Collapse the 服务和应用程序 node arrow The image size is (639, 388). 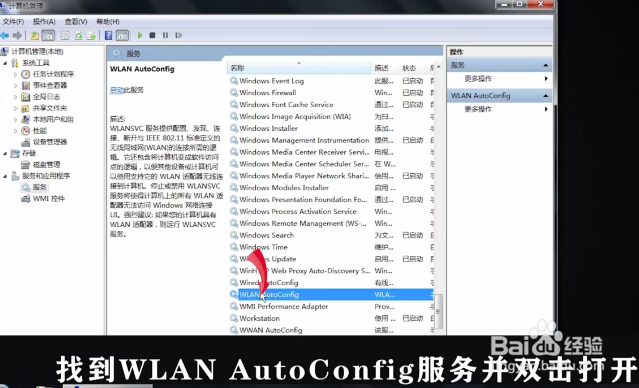click(5, 176)
